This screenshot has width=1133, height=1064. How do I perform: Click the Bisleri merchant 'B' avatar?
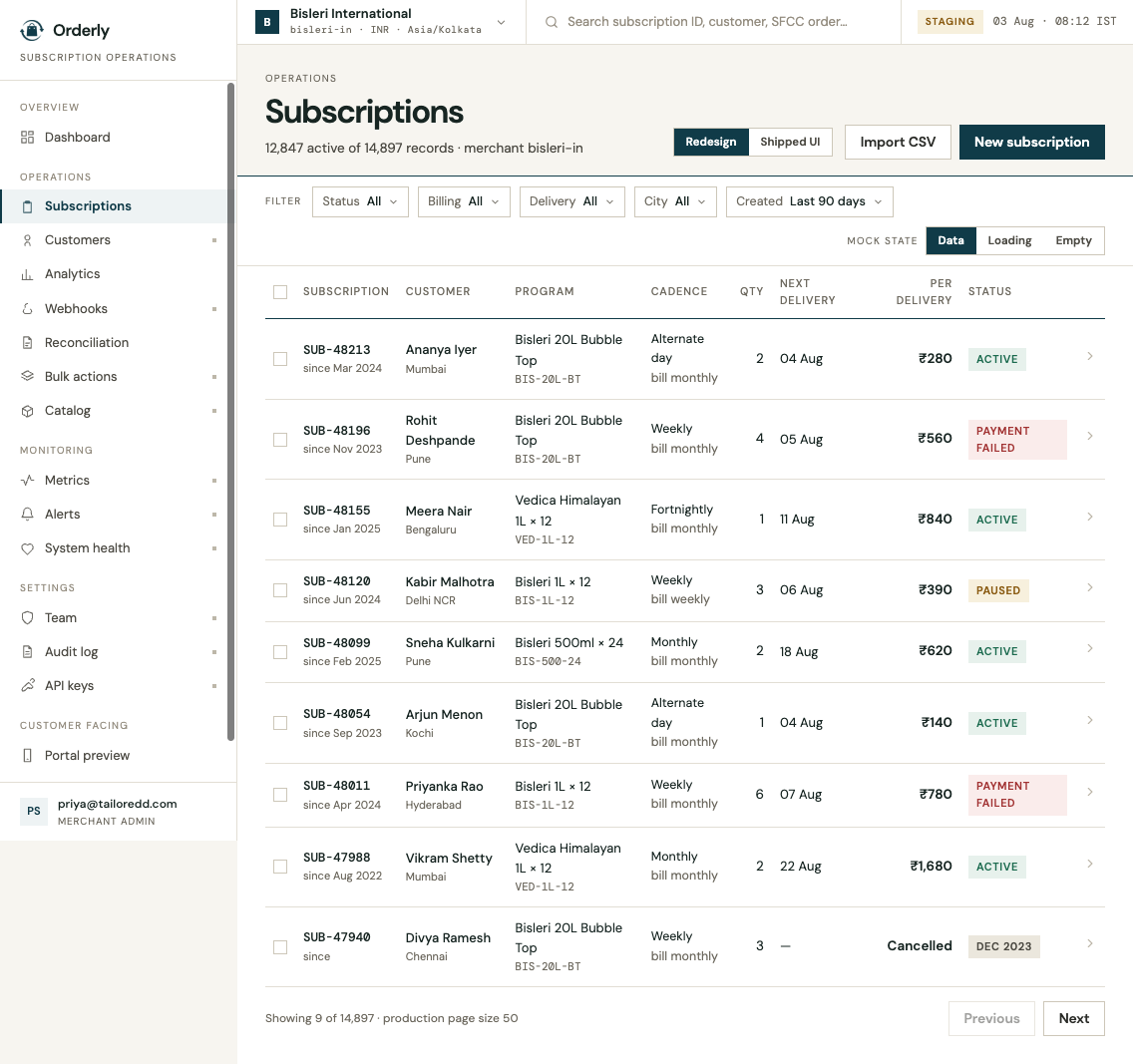click(x=267, y=22)
